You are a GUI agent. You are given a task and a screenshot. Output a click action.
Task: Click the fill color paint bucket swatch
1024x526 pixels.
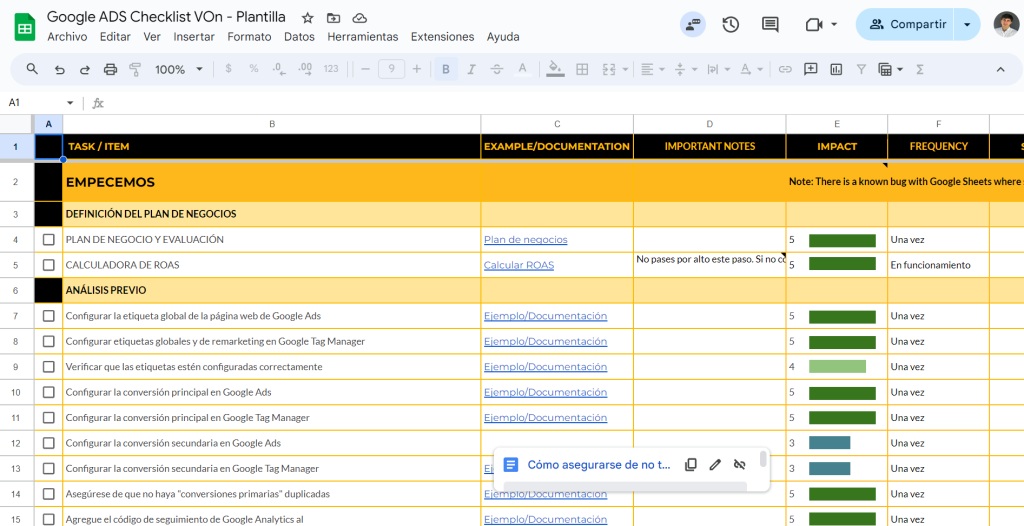point(556,70)
